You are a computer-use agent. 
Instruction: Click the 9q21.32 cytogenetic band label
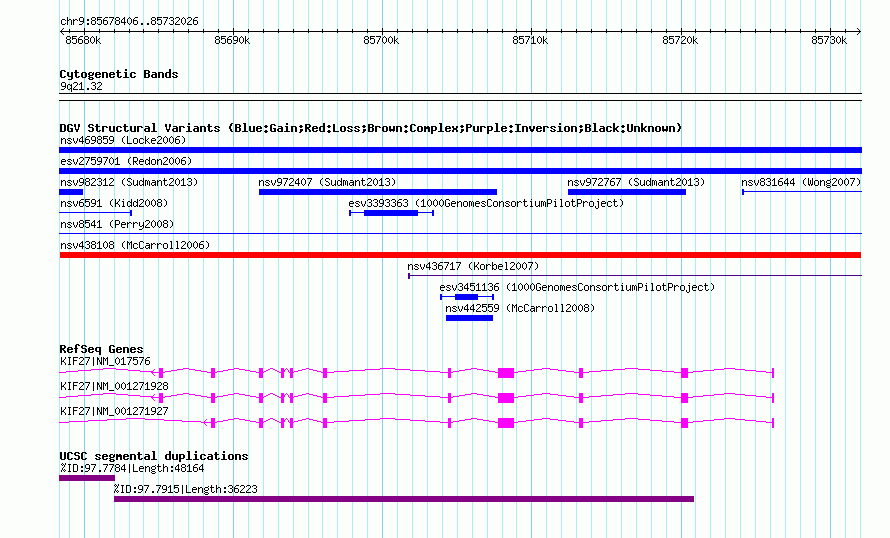(81, 86)
